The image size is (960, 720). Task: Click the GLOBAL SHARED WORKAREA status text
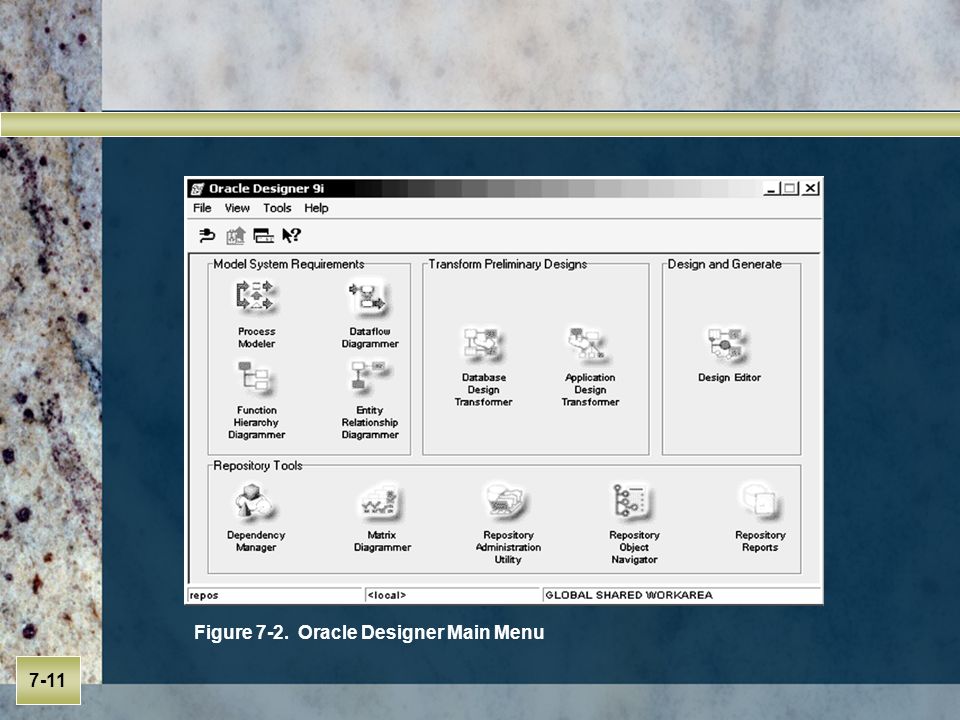pyautogui.click(x=629, y=595)
